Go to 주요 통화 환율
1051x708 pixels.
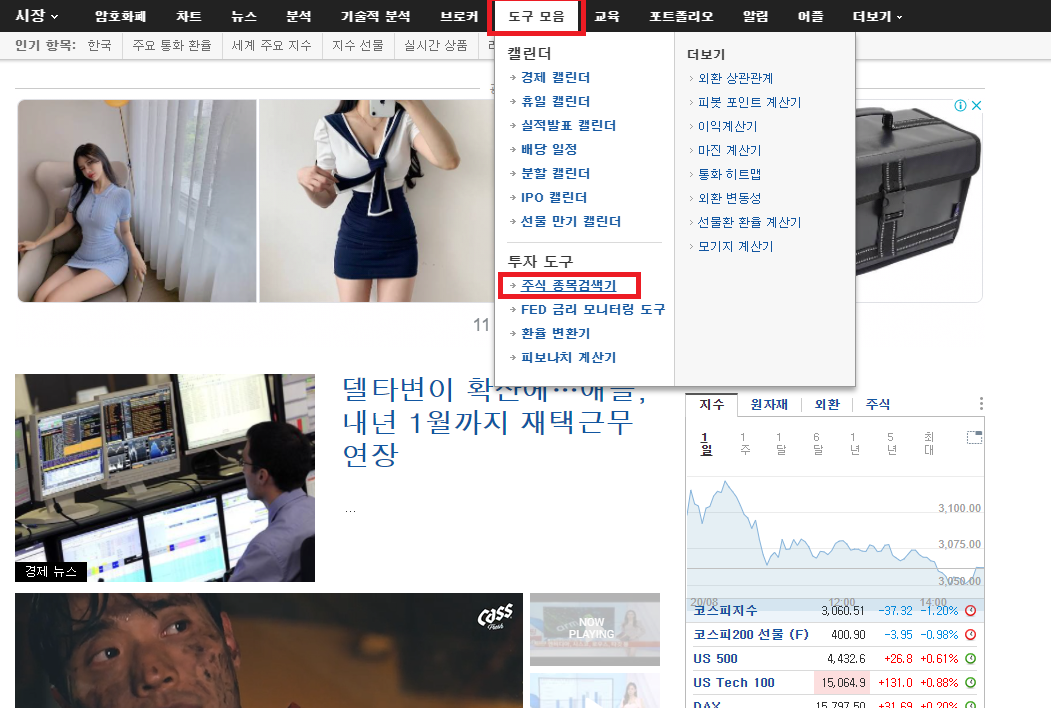(172, 46)
